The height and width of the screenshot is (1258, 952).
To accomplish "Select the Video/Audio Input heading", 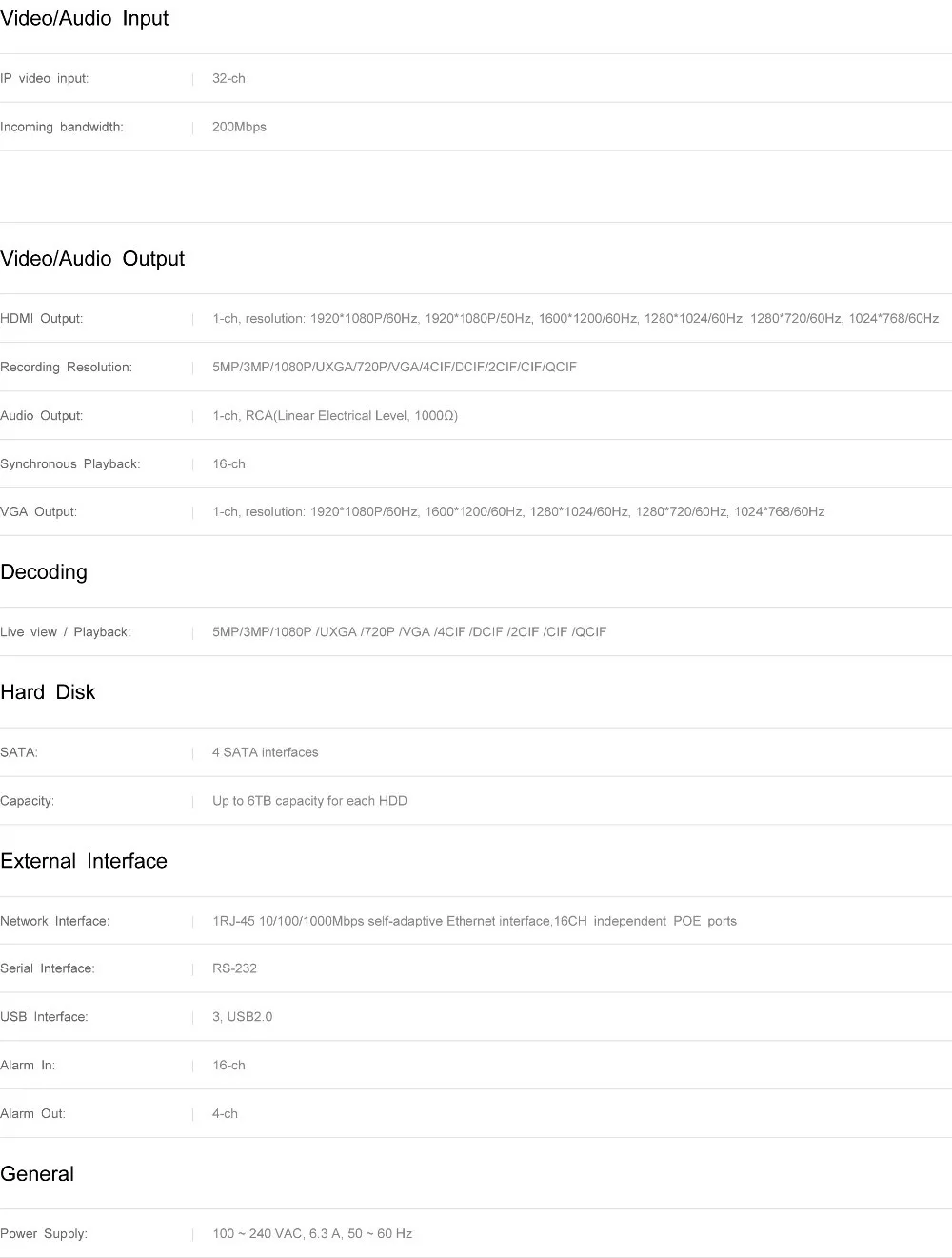I will coord(85,19).
